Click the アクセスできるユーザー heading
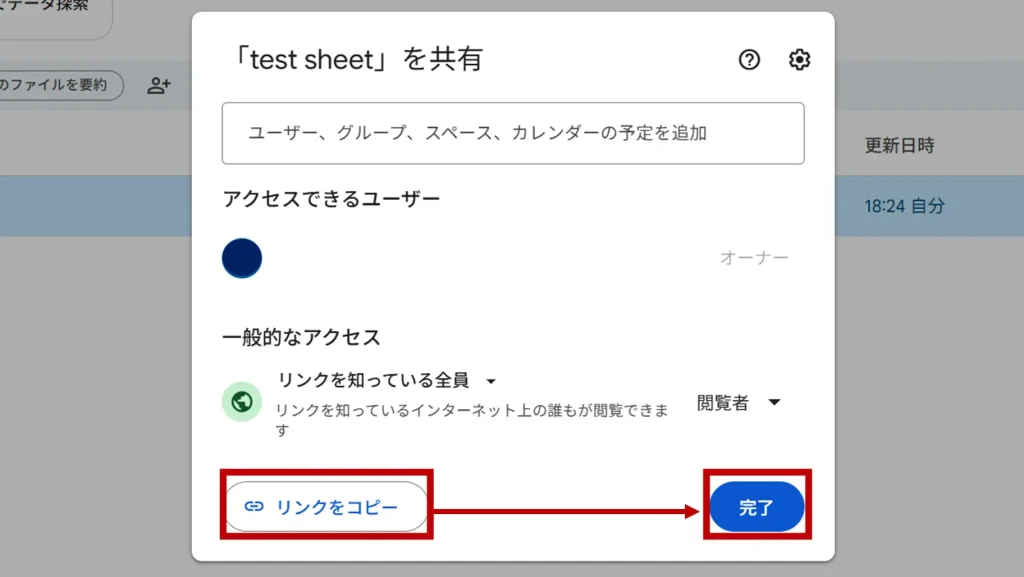 331,199
